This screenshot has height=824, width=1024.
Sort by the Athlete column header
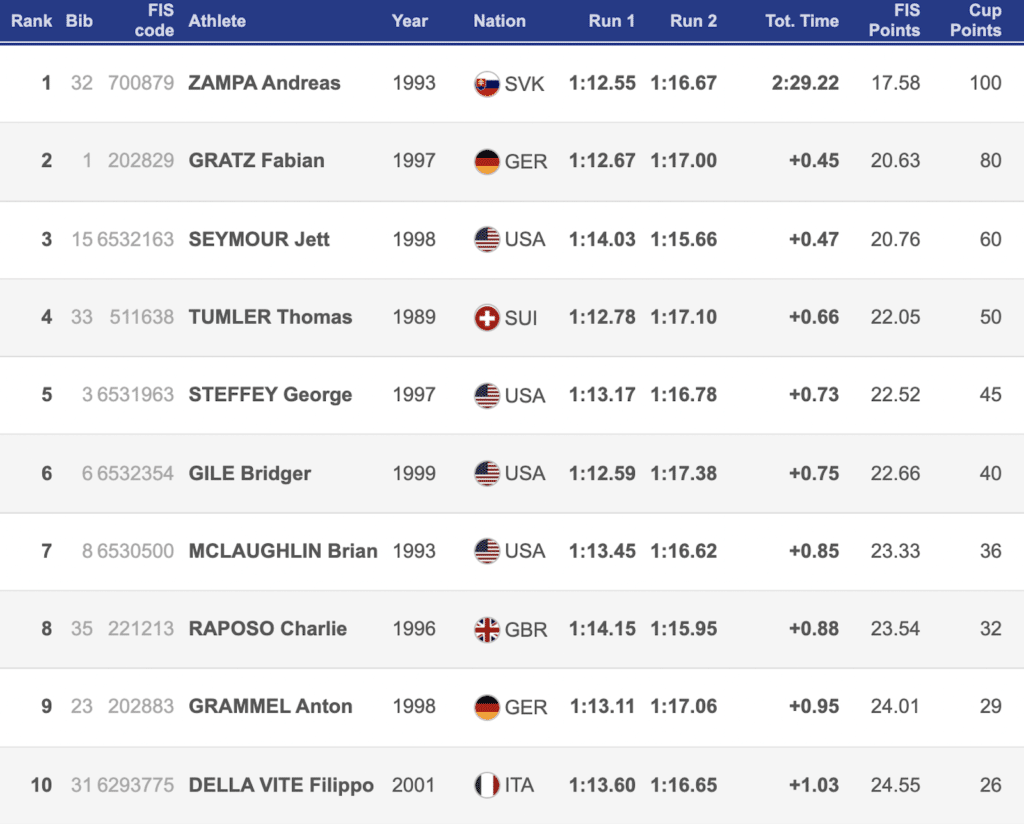click(217, 20)
